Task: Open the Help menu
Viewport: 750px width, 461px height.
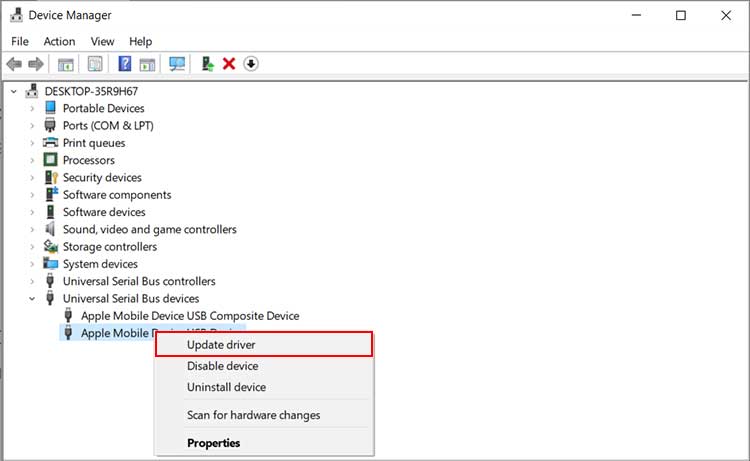Action: point(140,42)
